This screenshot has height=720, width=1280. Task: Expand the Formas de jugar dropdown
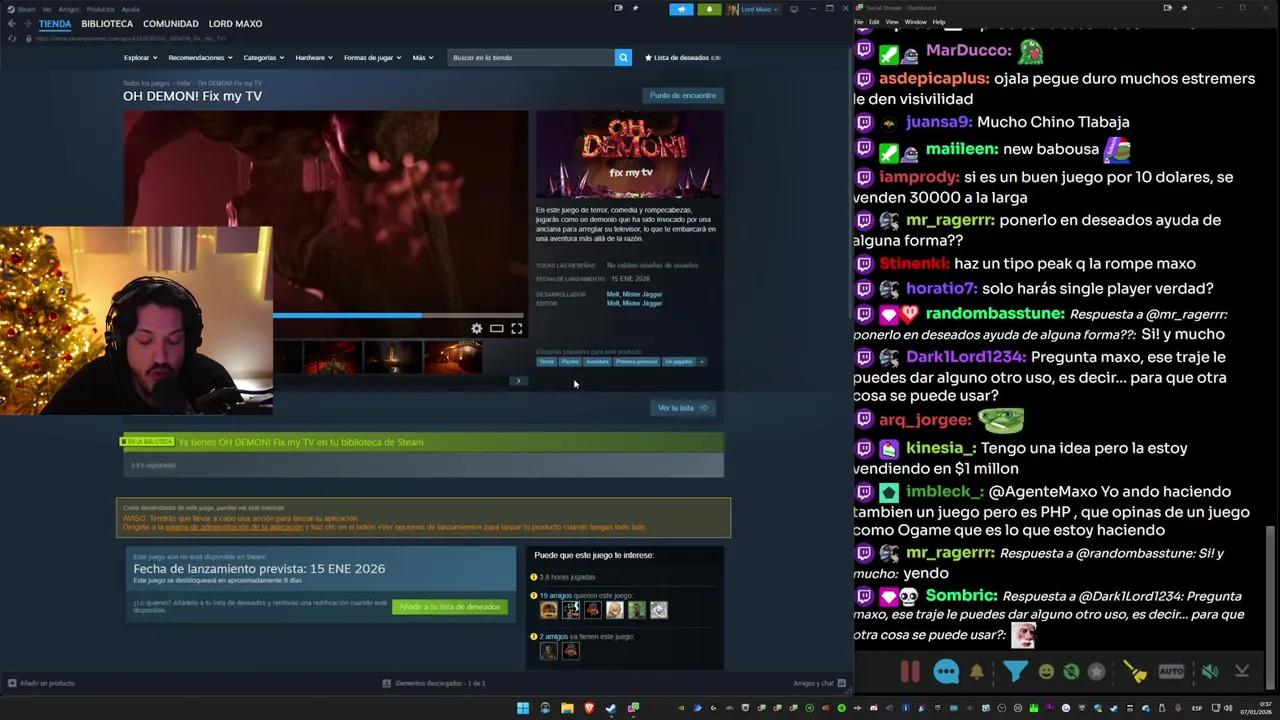[372, 58]
